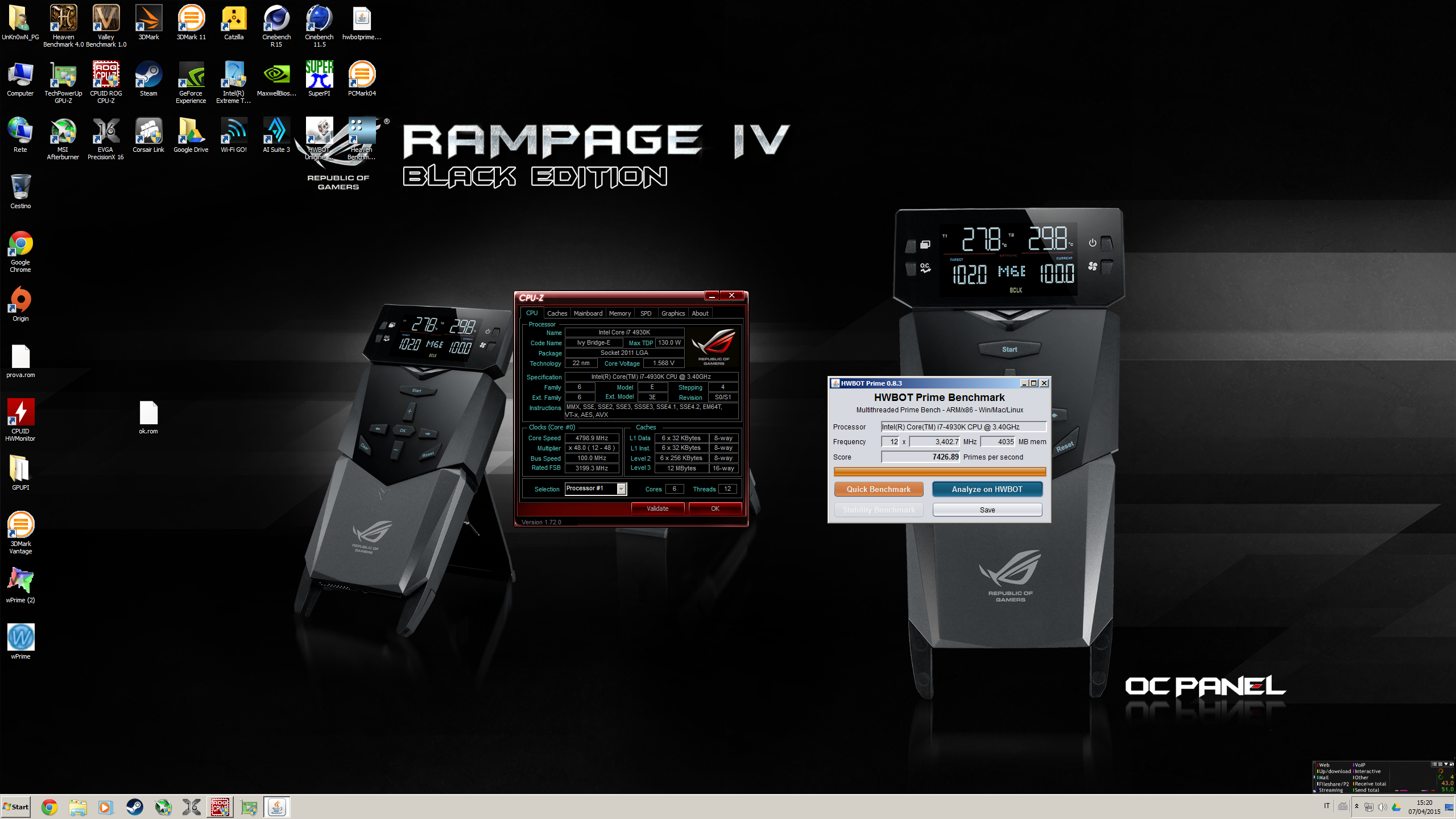Launch Wi-Fi GO! shortcut
The width and height of the screenshot is (1456, 819).
coord(234,135)
